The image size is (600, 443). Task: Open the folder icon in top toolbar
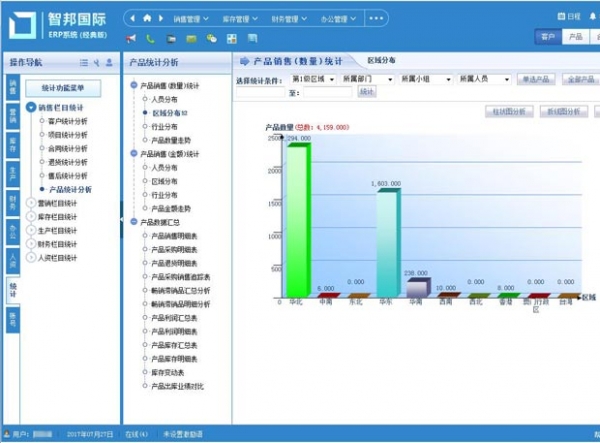pos(171,38)
